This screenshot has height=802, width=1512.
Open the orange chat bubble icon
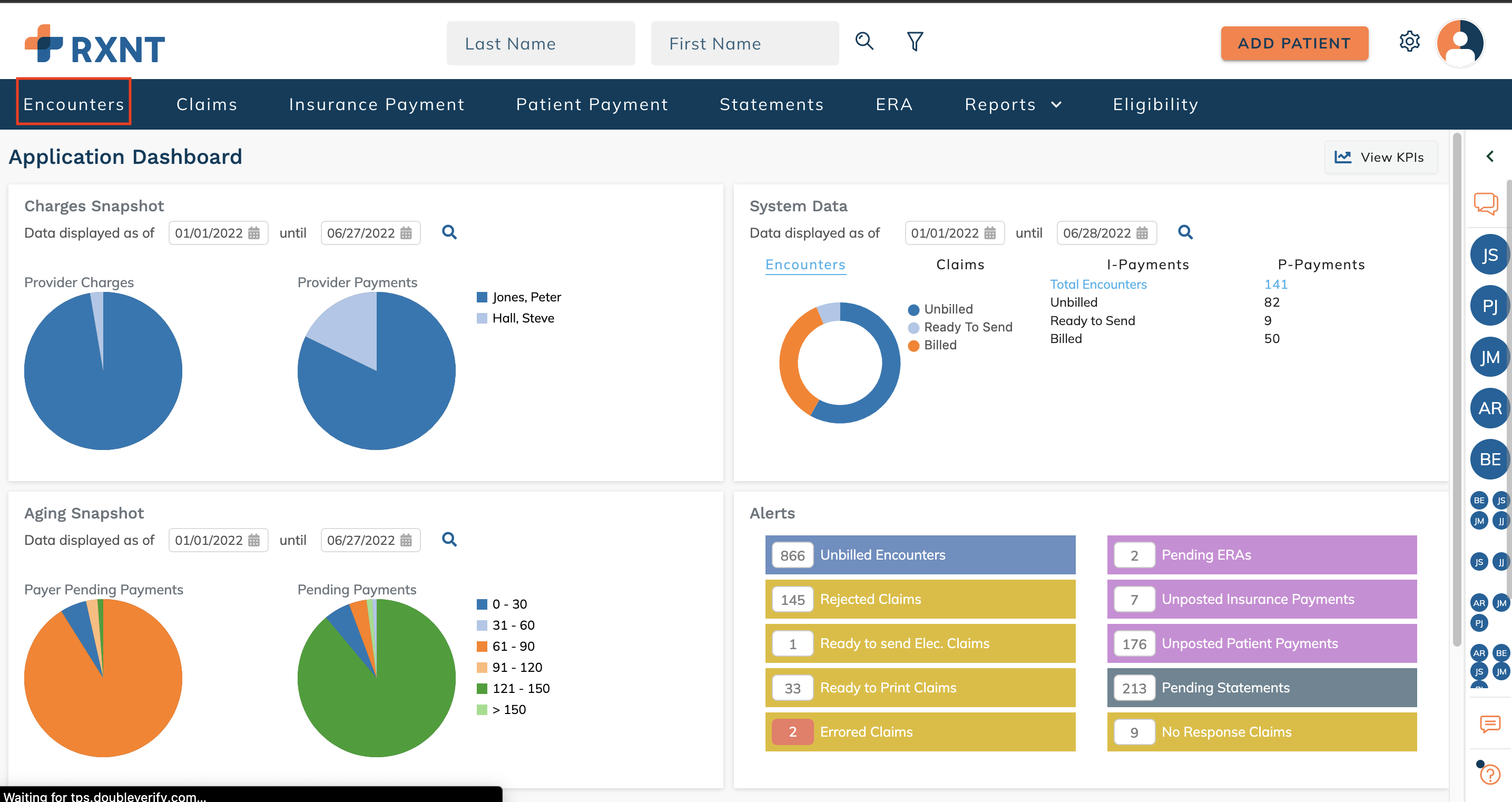[x=1486, y=204]
